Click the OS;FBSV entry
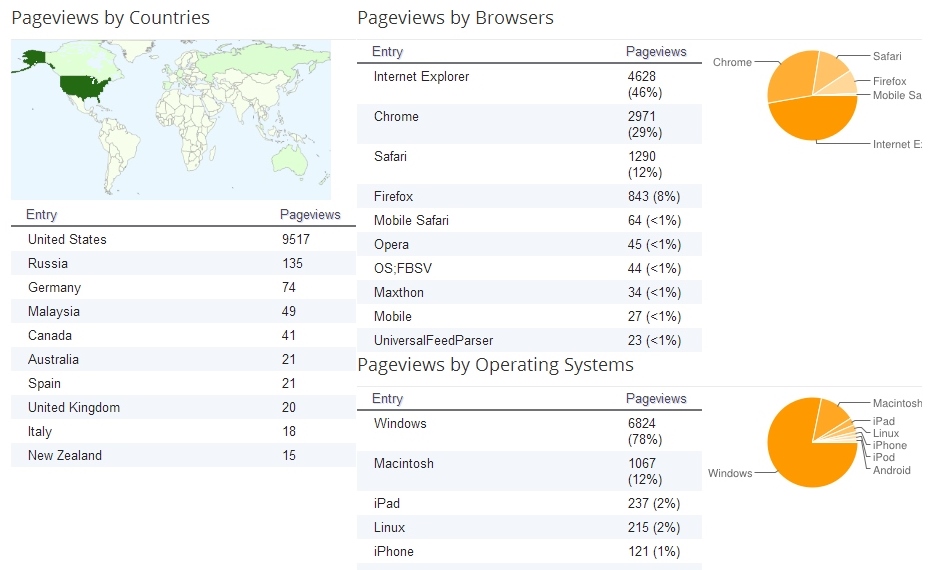Screen dimensions: 939x570 [403, 268]
